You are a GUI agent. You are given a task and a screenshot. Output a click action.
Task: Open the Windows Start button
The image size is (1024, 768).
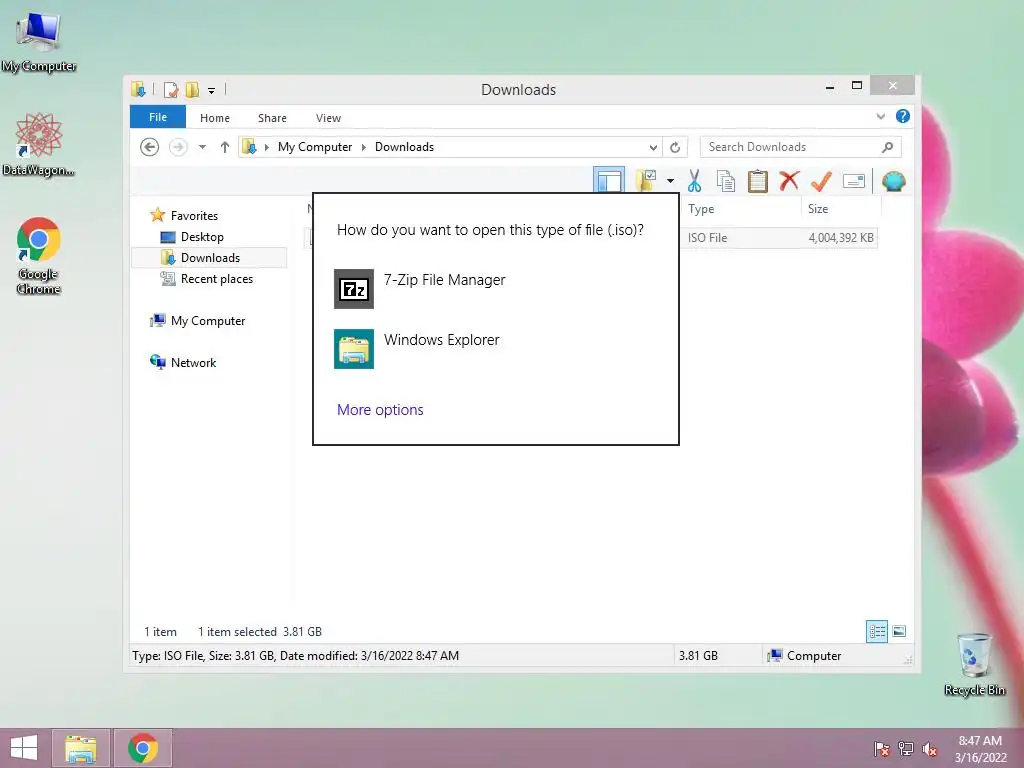tap(24, 748)
